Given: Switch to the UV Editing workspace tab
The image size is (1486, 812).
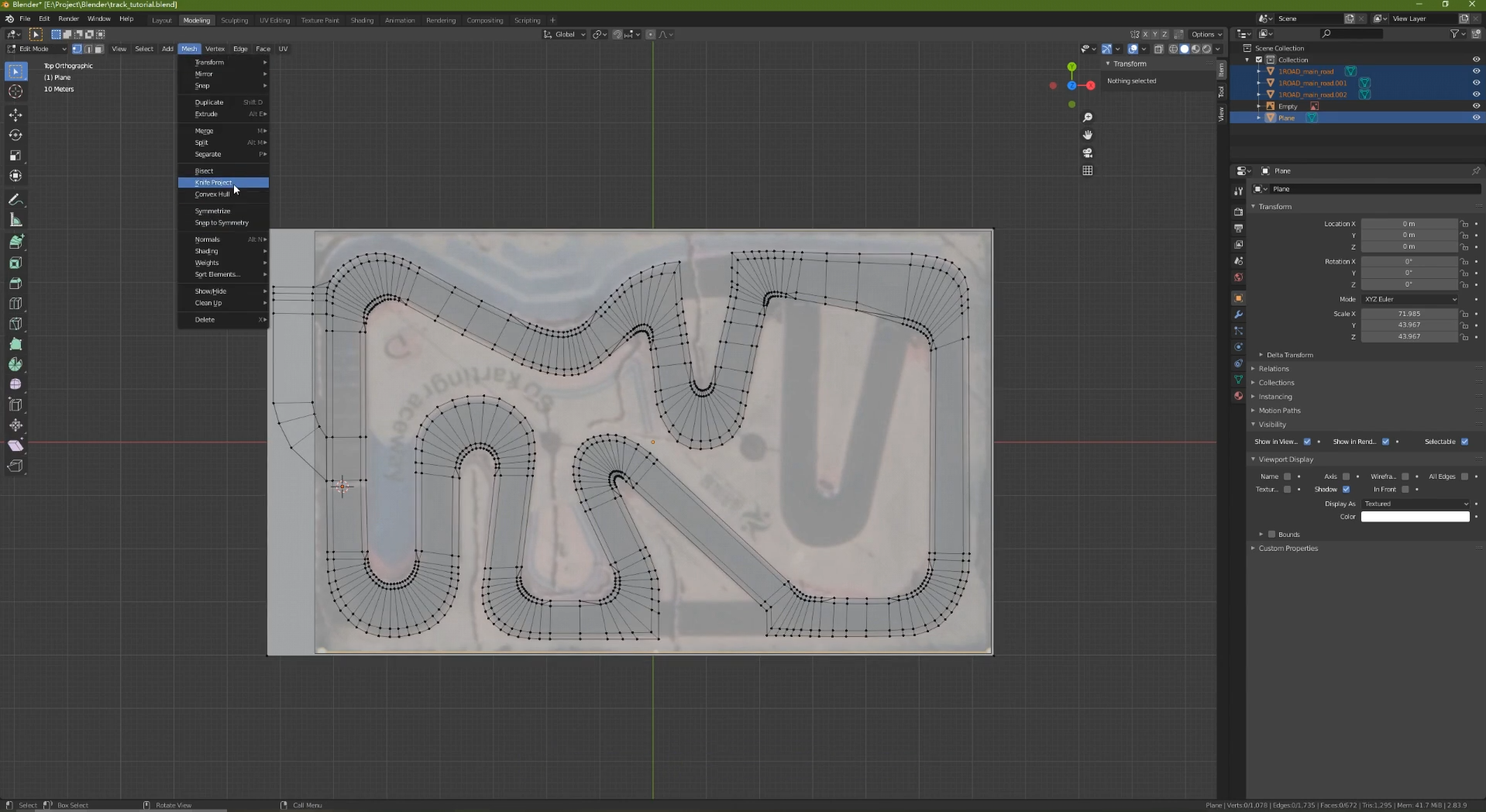Looking at the screenshot, I should (274, 20).
